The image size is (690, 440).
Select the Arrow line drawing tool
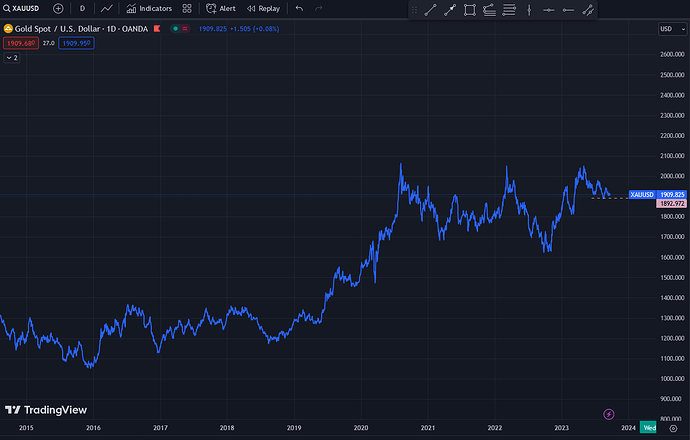[450, 10]
